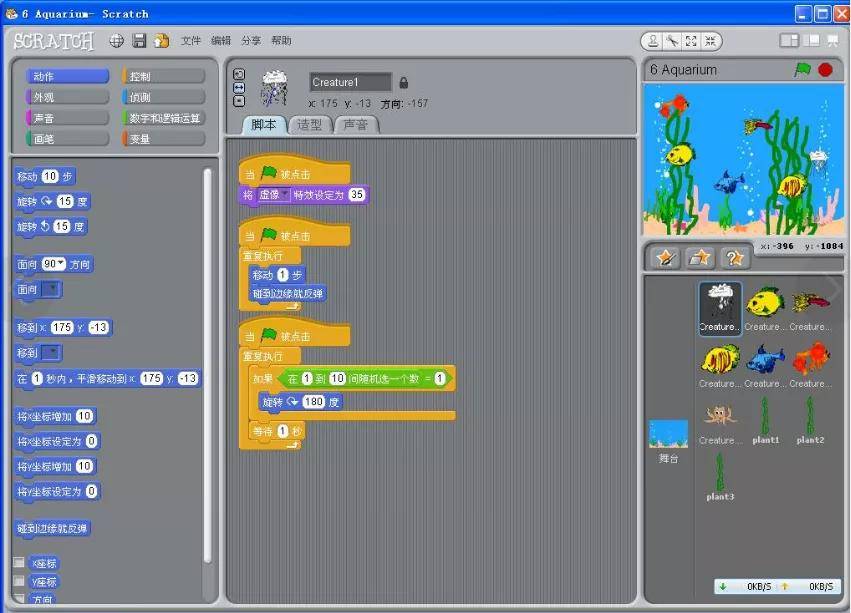Select the stamp duplicate tool
The image size is (851, 613).
point(654,41)
